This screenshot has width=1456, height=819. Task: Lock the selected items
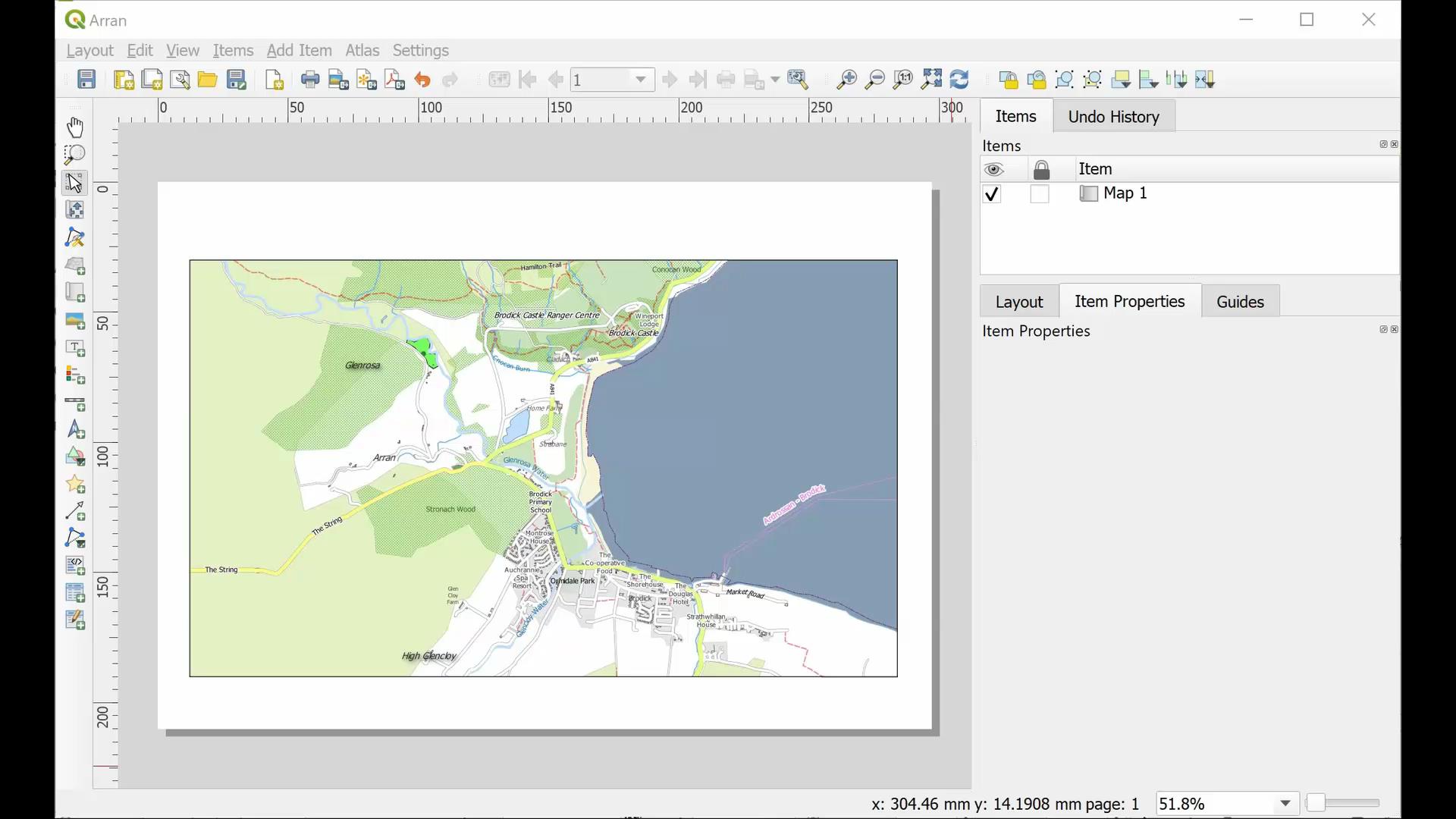coord(1009,79)
